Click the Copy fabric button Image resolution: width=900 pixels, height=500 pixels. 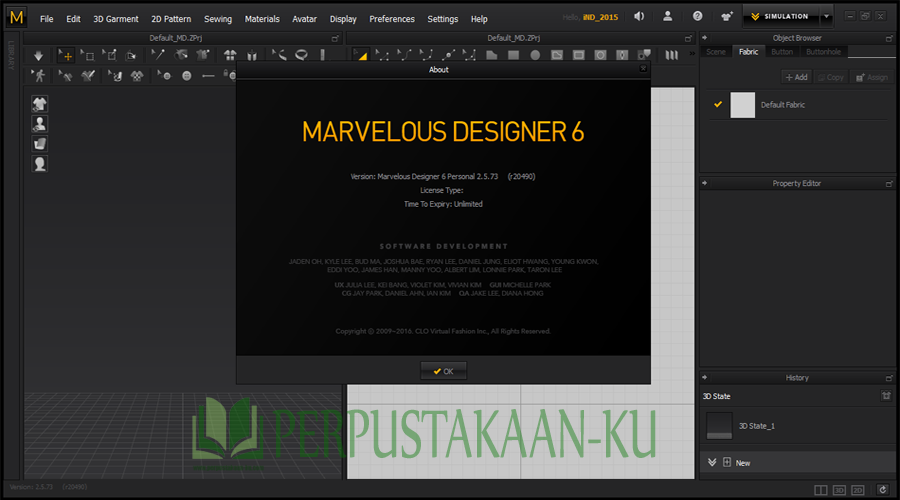(x=831, y=77)
